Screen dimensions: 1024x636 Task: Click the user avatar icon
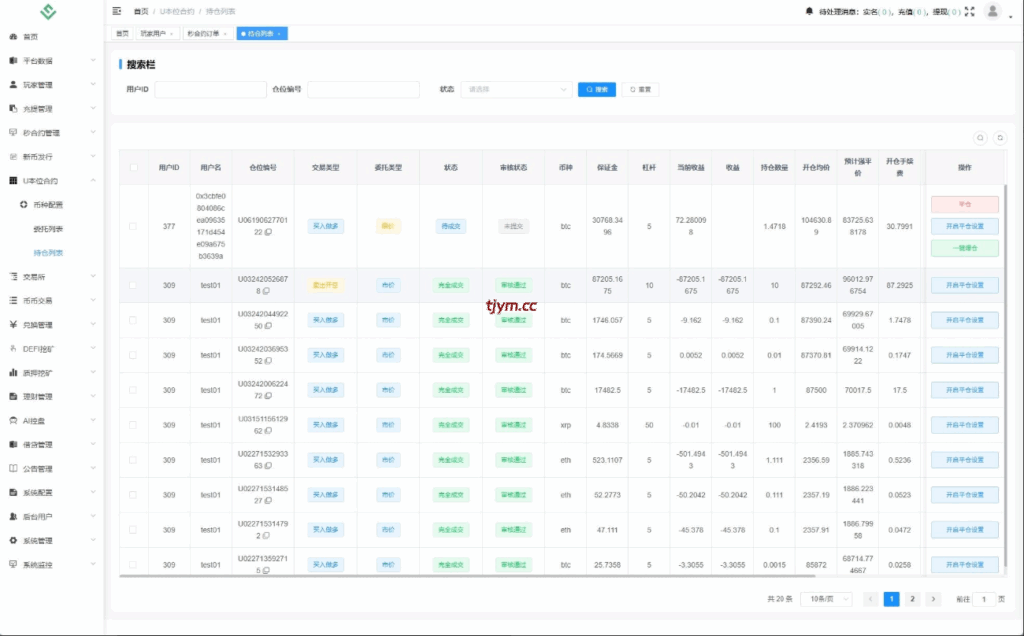click(x=992, y=11)
